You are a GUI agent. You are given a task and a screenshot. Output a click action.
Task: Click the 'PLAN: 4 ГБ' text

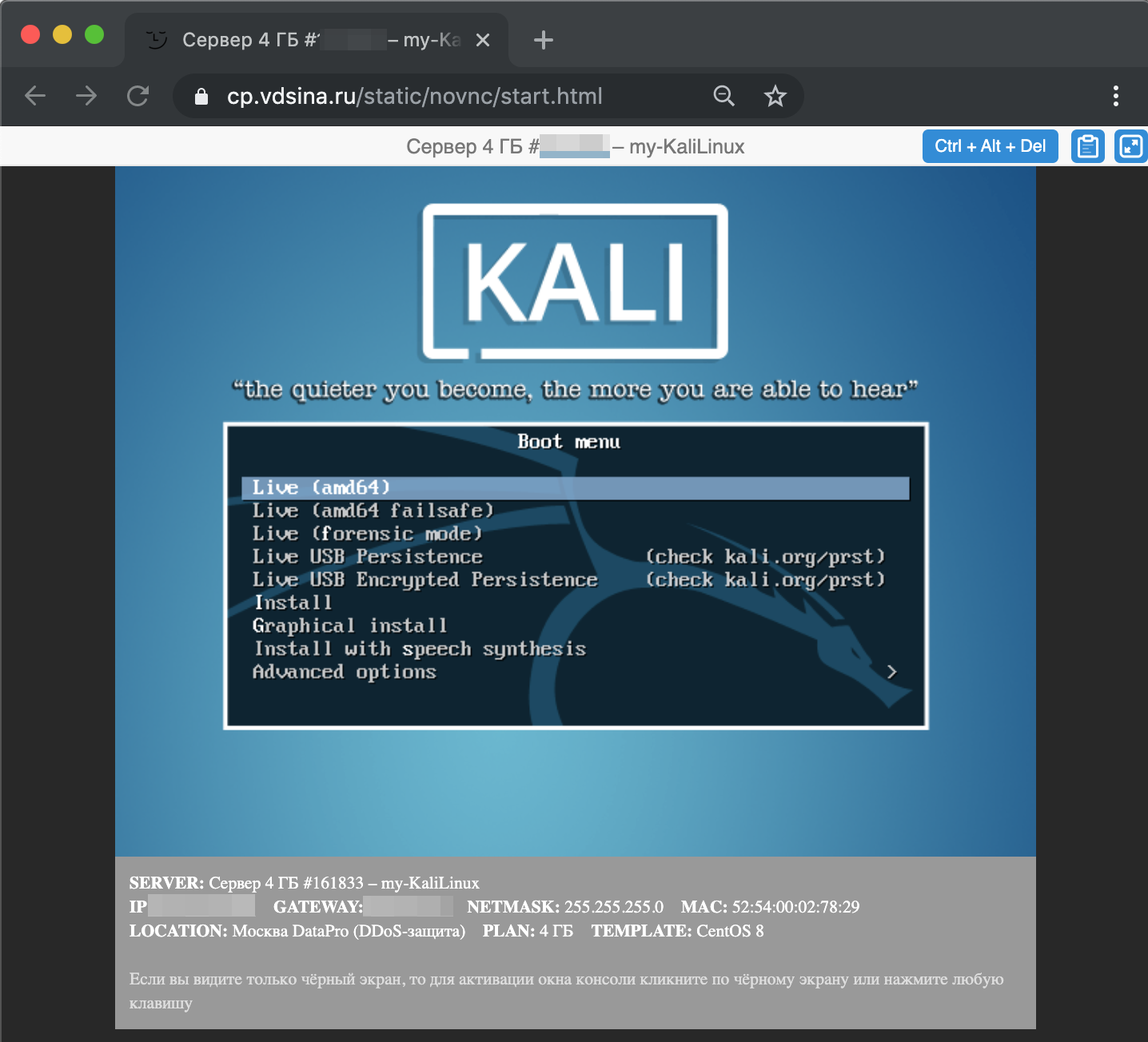(x=528, y=931)
